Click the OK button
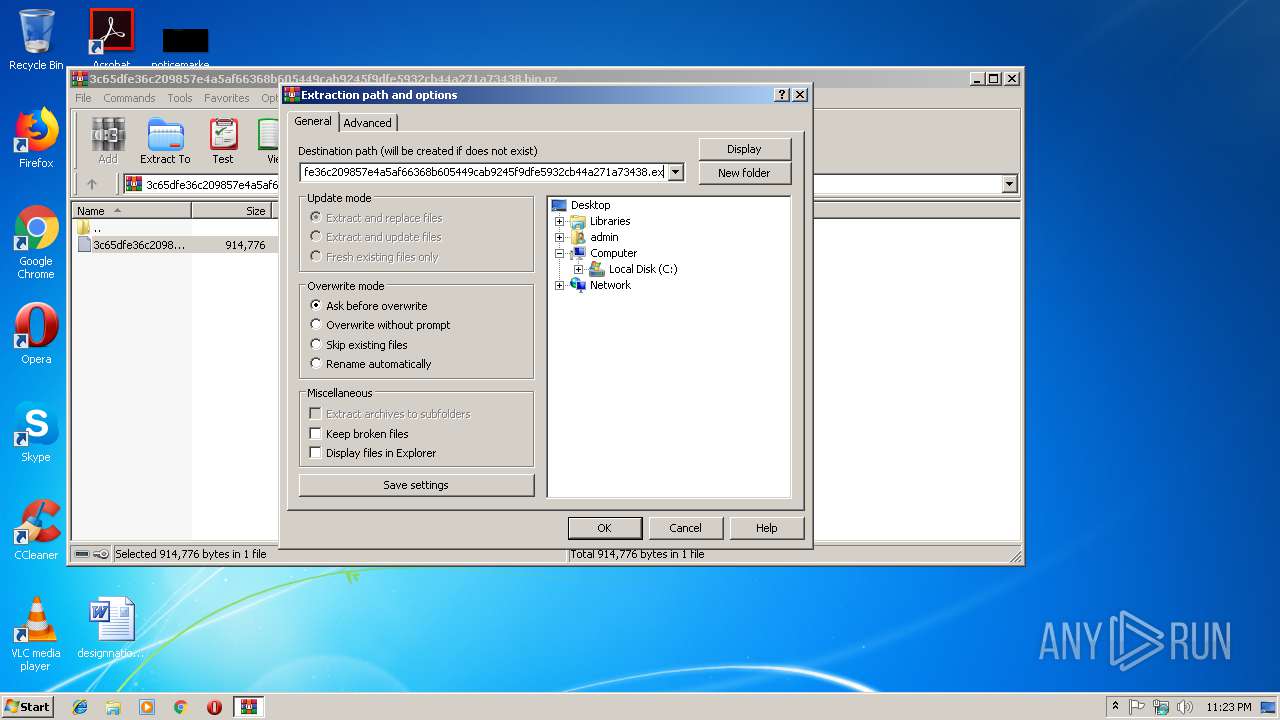The height and width of the screenshot is (720, 1280). (x=604, y=528)
